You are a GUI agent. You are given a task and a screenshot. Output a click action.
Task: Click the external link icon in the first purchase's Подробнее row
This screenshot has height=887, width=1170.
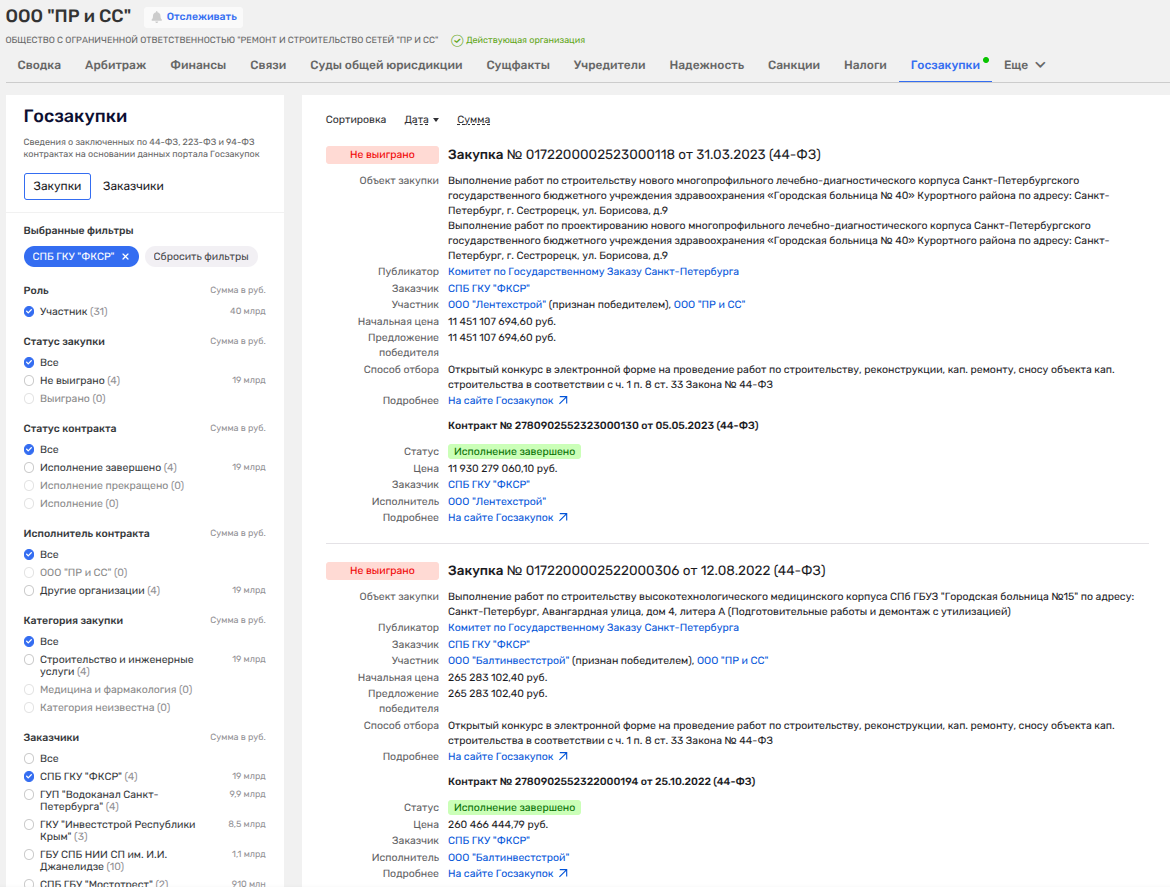563,401
